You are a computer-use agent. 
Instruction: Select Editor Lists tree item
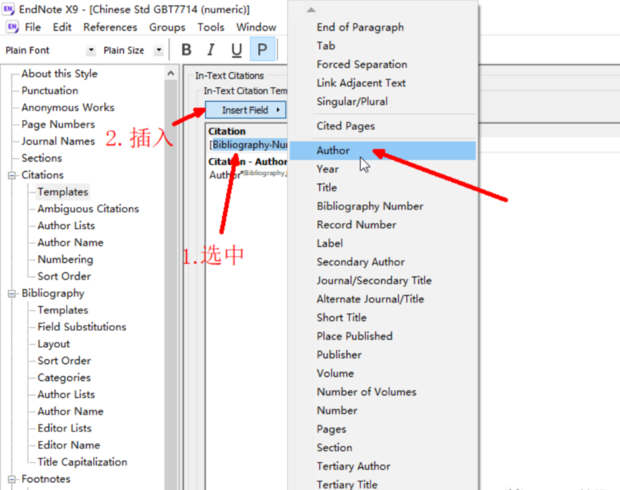(64, 428)
